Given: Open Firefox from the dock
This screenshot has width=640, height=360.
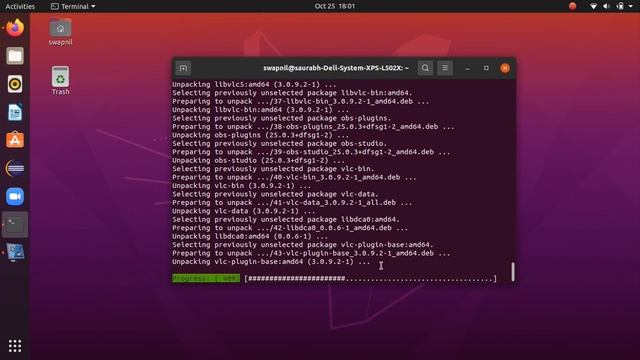Looking at the screenshot, I should pyautogui.click(x=15, y=28).
